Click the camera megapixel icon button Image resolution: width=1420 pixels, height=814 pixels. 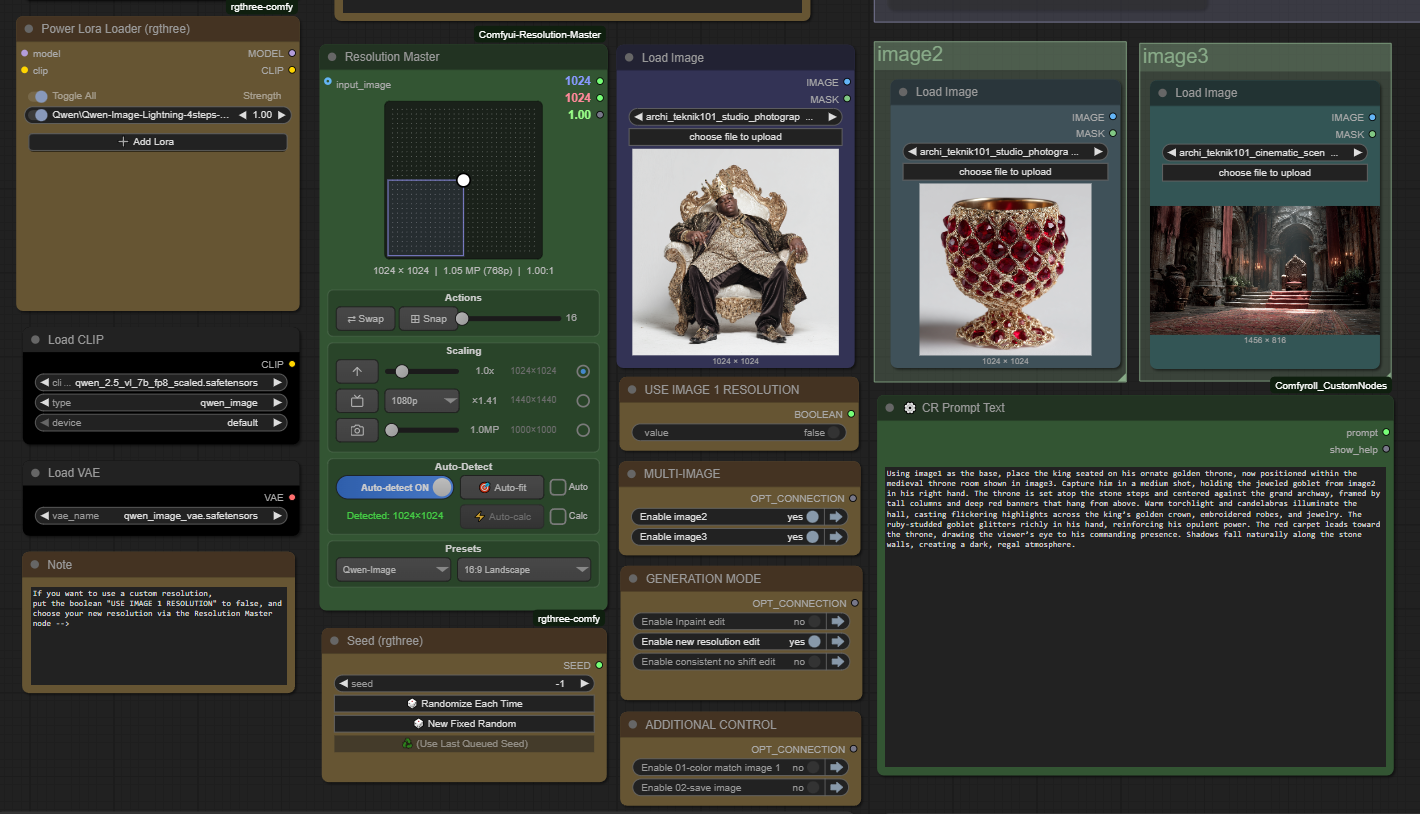(356, 430)
